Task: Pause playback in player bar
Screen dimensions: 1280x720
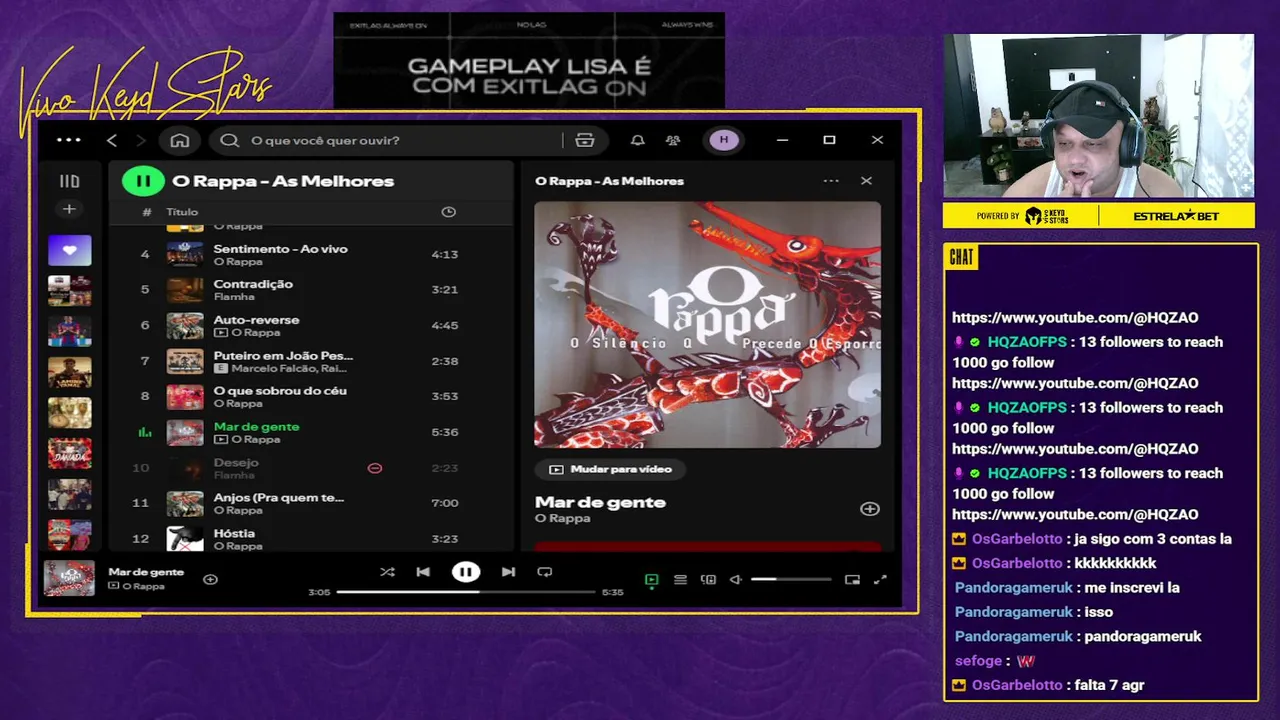Action: pyautogui.click(x=466, y=572)
